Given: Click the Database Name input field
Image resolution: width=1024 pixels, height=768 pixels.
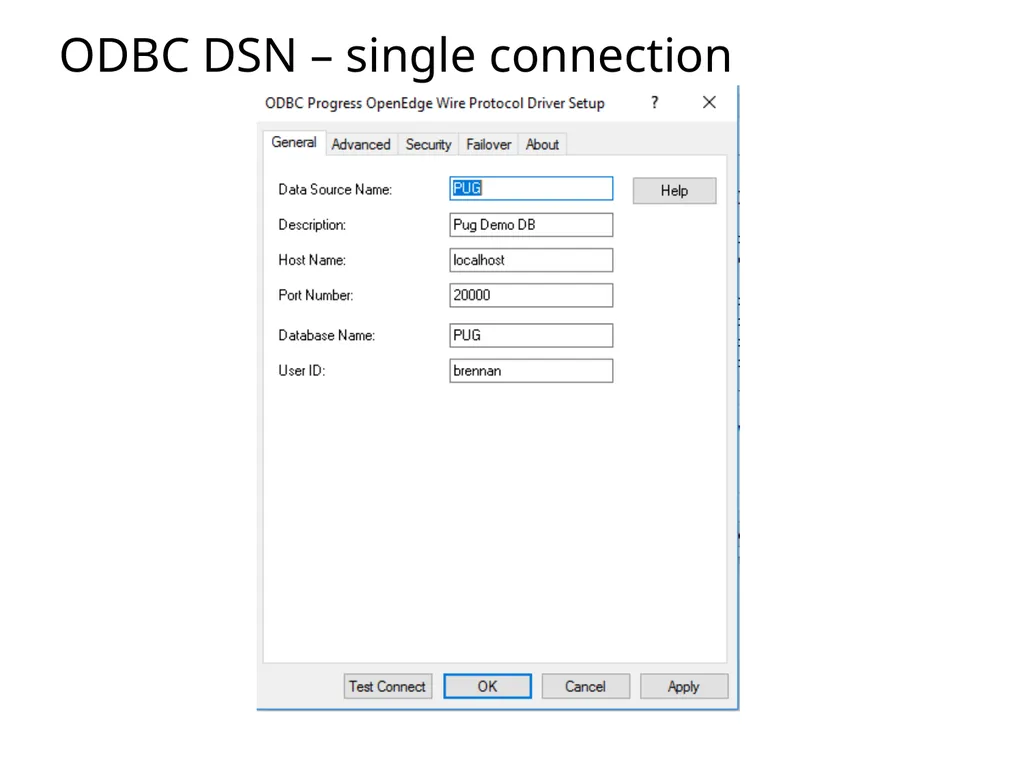Looking at the screenshot, I should pos(531,336).
